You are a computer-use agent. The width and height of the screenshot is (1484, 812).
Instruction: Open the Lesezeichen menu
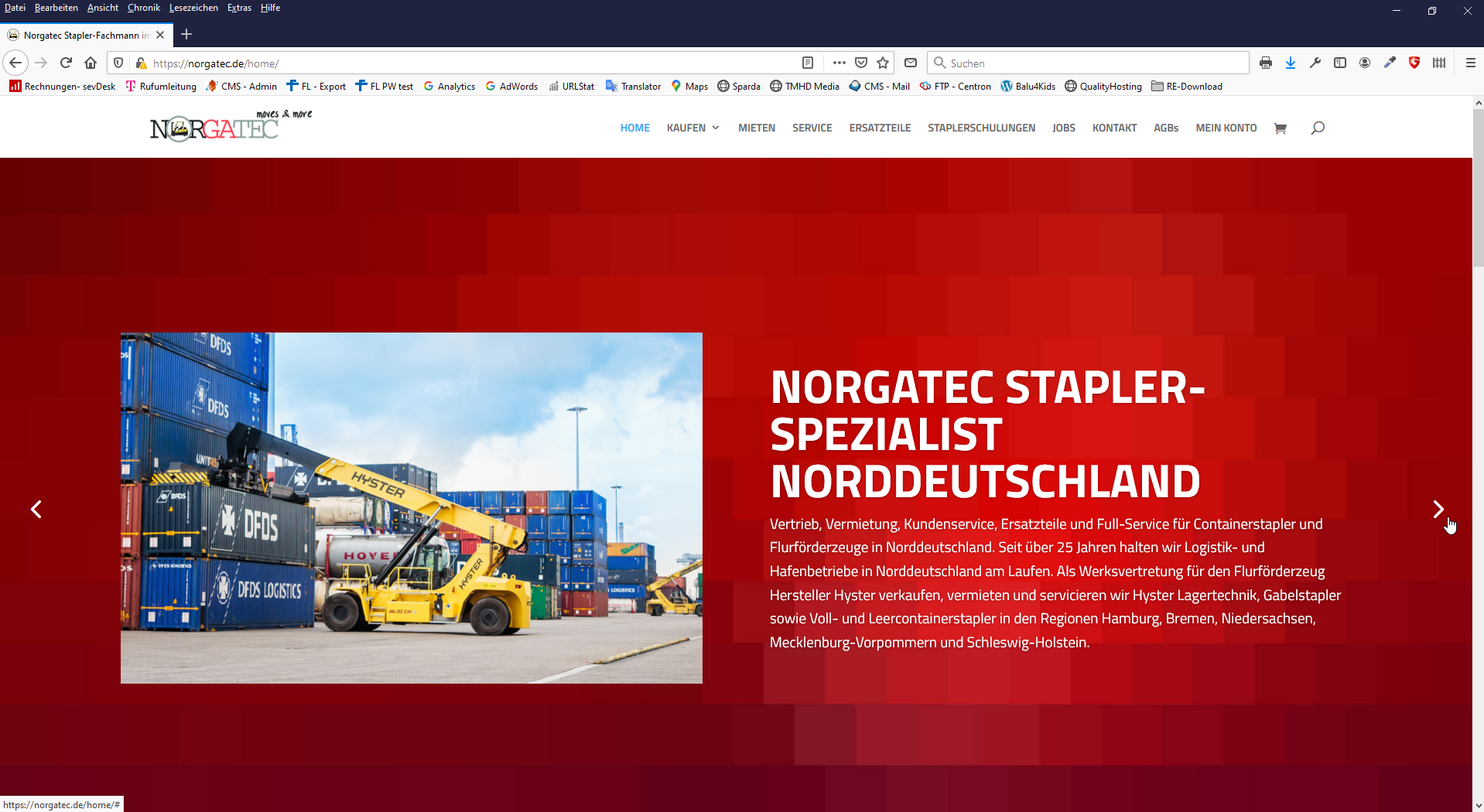coord(193,8)
